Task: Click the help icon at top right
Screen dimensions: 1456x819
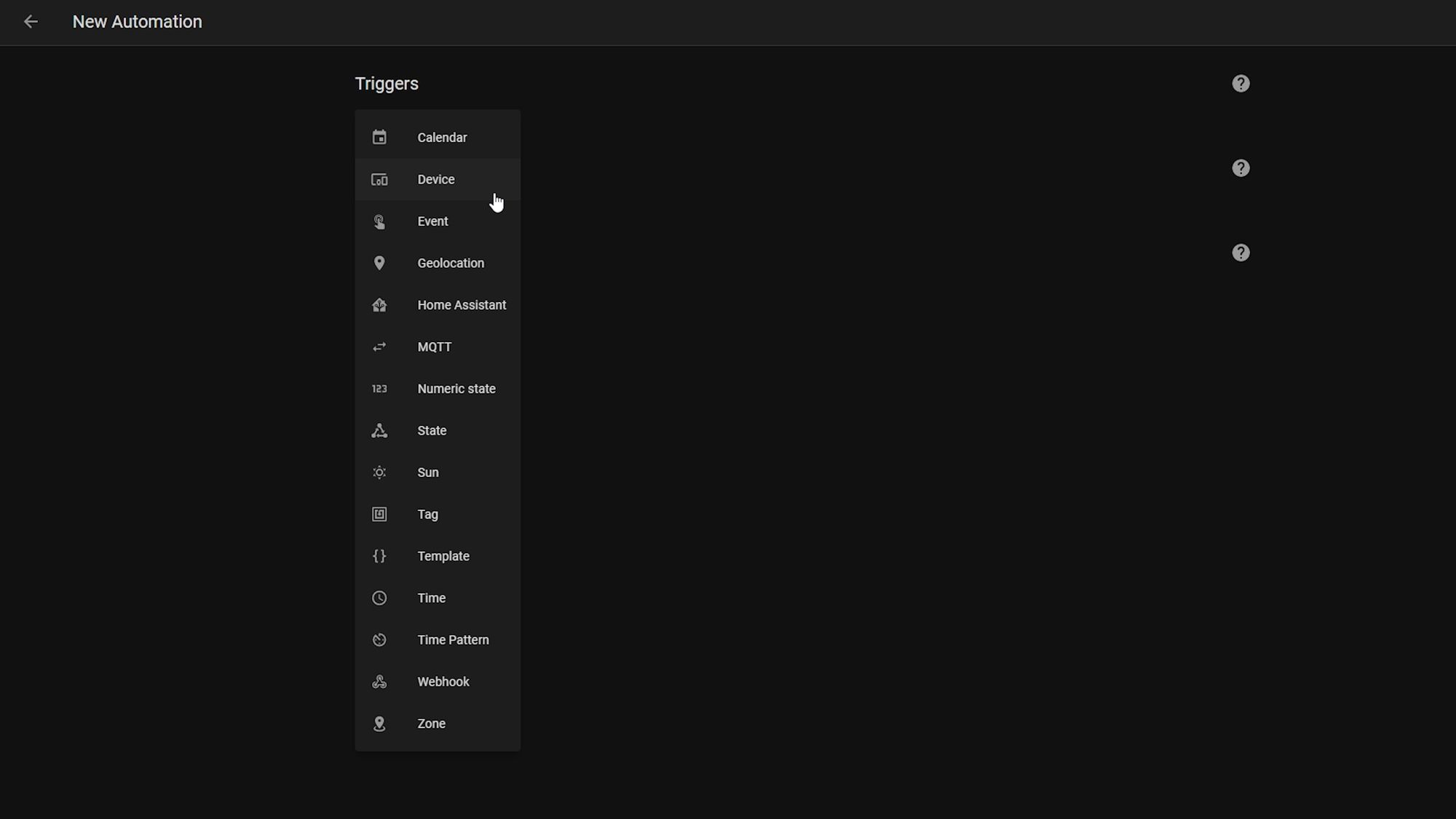Action: click(1240, 83)
